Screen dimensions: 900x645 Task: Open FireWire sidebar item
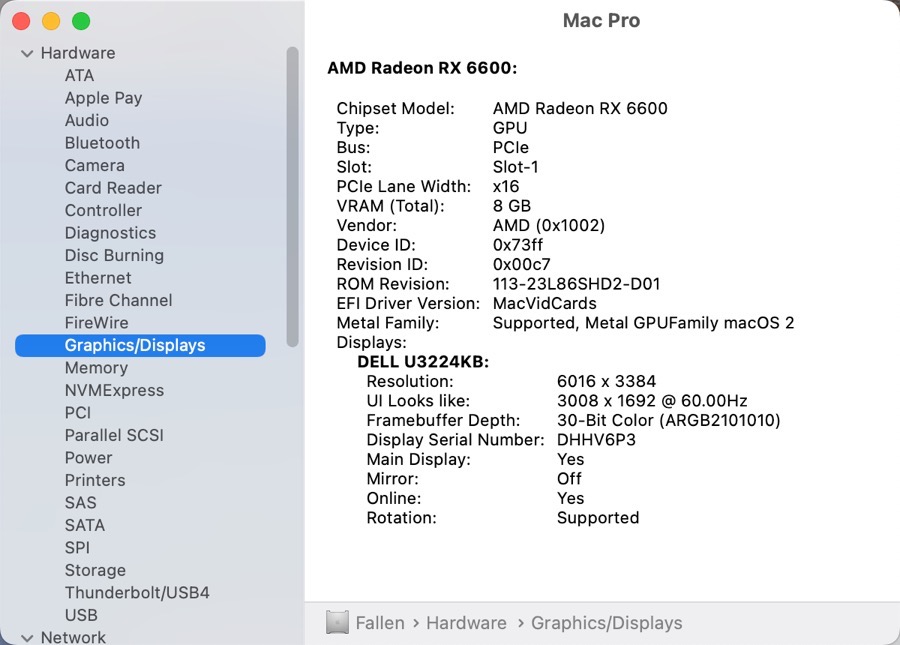96,322
